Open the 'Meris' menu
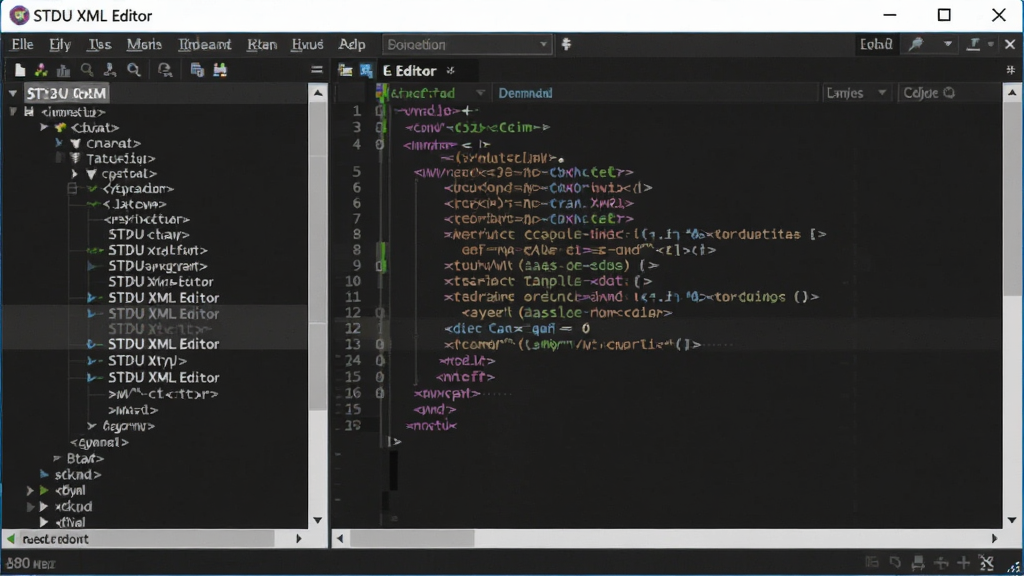 (144, 44)
